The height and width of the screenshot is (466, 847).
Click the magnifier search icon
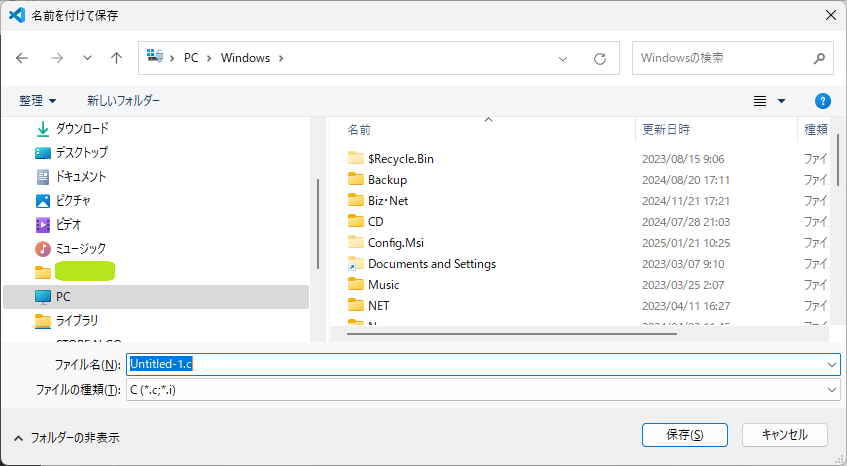coord(819,58)
